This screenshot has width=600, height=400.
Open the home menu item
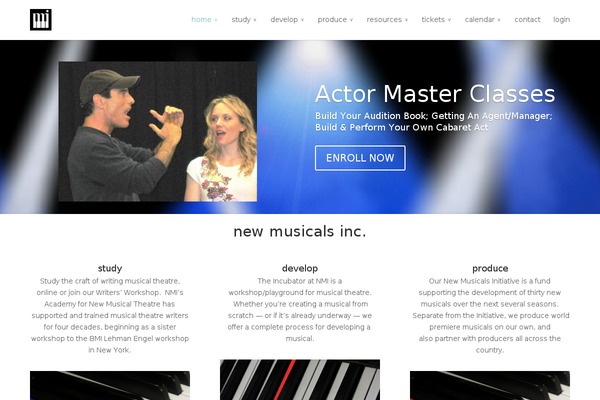click(204, 20)
